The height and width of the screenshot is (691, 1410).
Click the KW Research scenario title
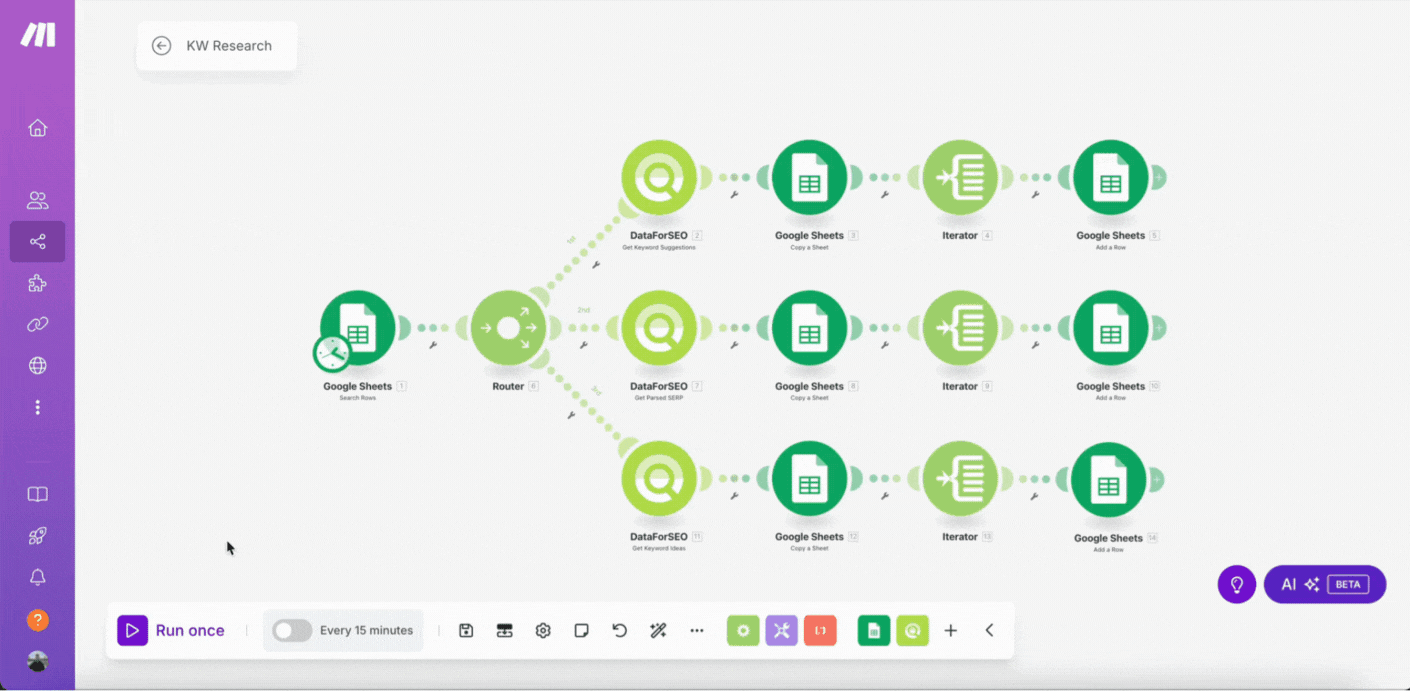(229, 46)
